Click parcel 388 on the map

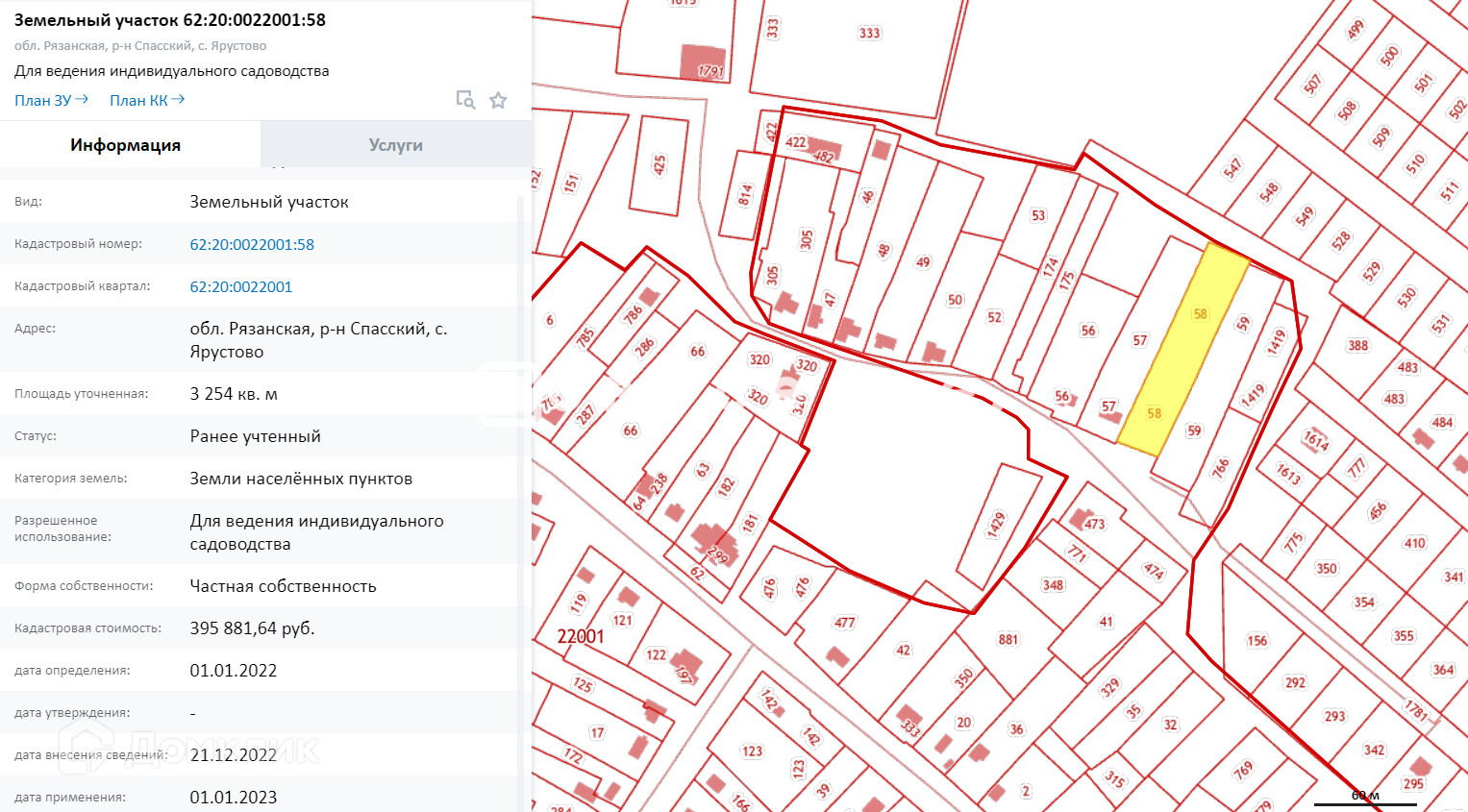[1357, 346]
